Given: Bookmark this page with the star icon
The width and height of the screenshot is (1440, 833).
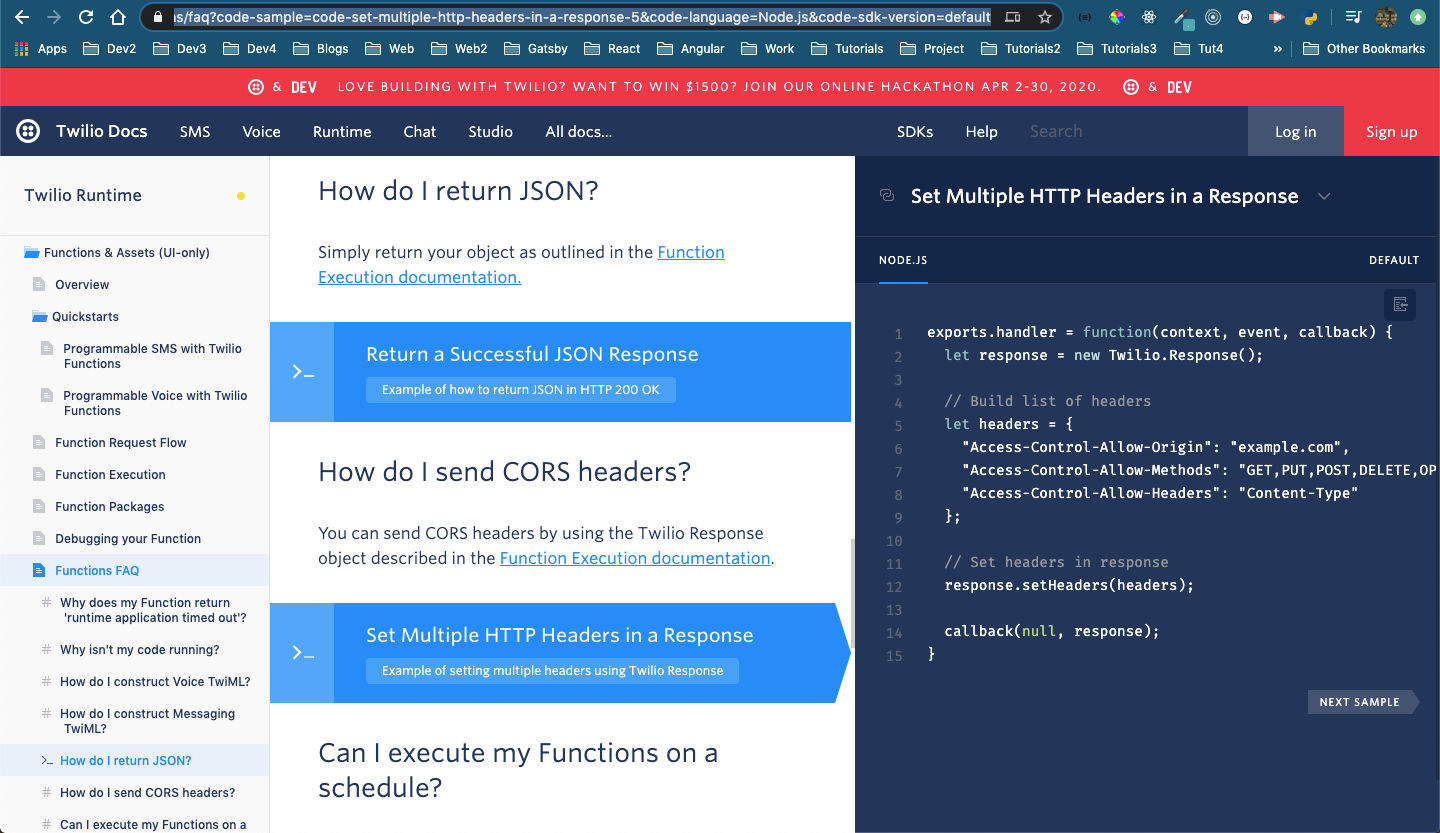Looking at the screenshot, I should click(x=1044, y=17).
